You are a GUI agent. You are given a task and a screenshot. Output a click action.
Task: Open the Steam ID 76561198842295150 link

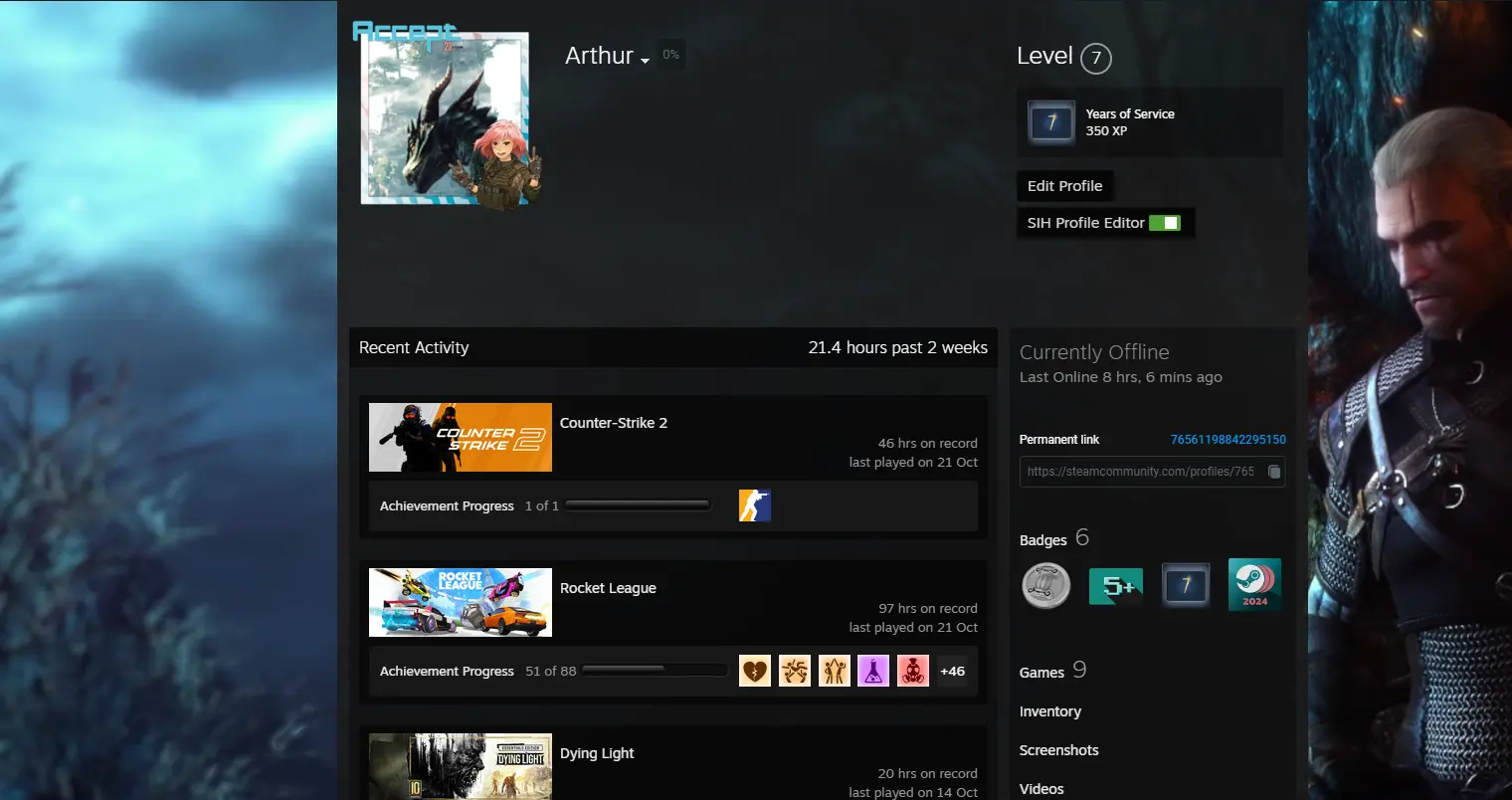pos(1228,439)
